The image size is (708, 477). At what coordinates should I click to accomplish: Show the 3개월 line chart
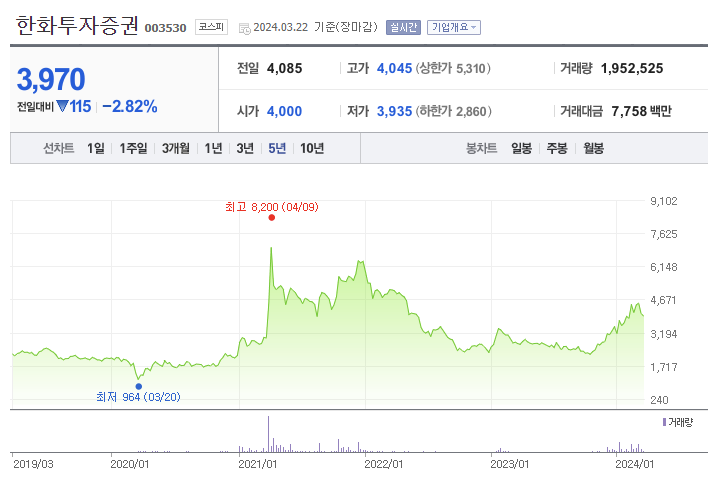(x=176, y=148)
